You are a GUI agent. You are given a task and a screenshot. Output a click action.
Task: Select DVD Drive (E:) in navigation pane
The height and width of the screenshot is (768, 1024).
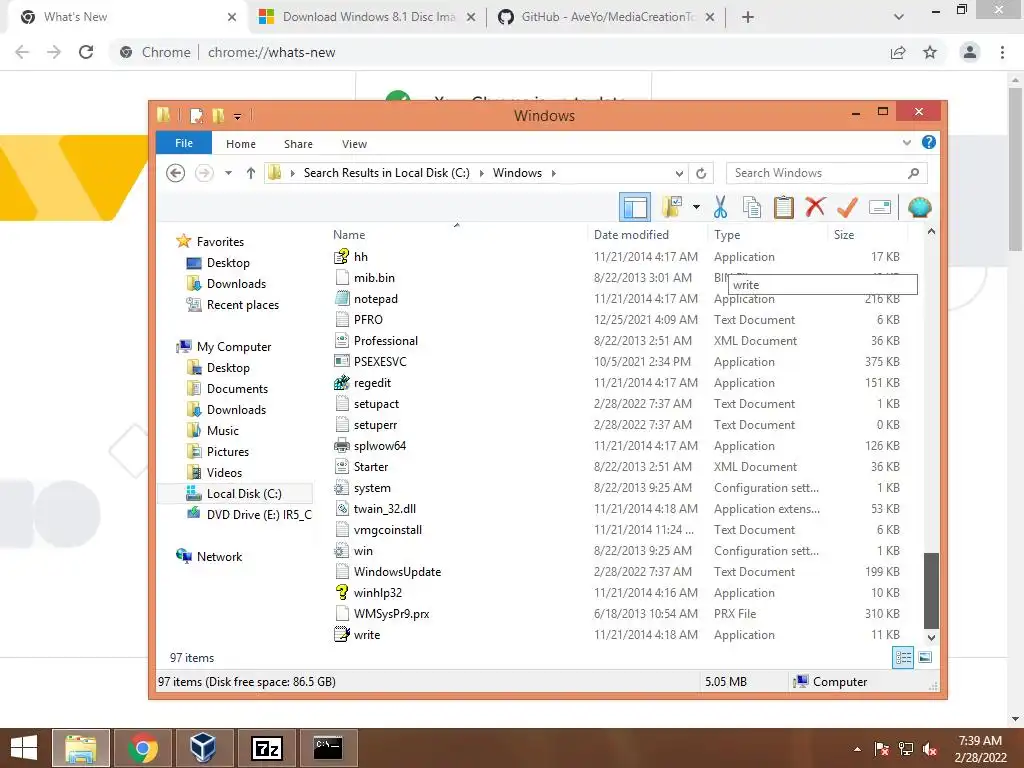(259, 515)
